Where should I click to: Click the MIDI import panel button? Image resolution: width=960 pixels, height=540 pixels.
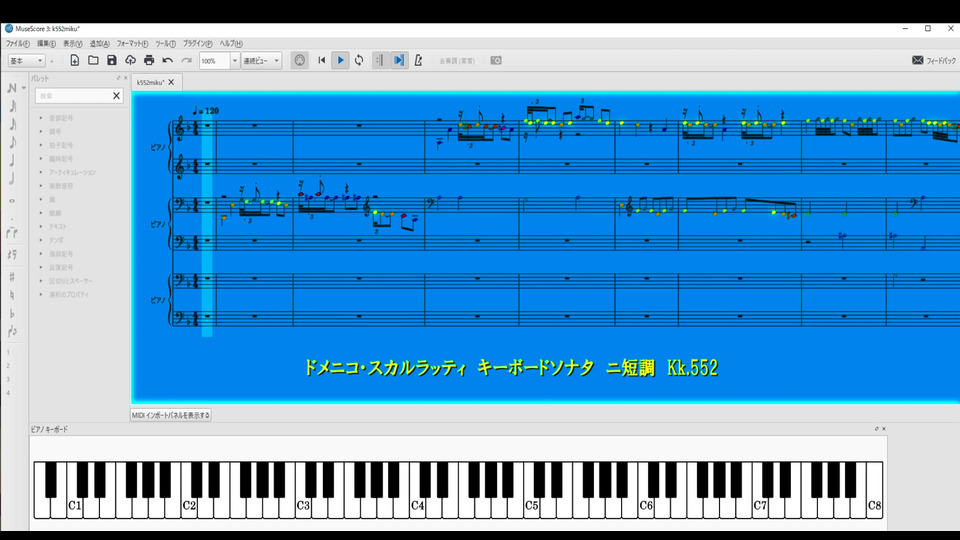(171, 415)
